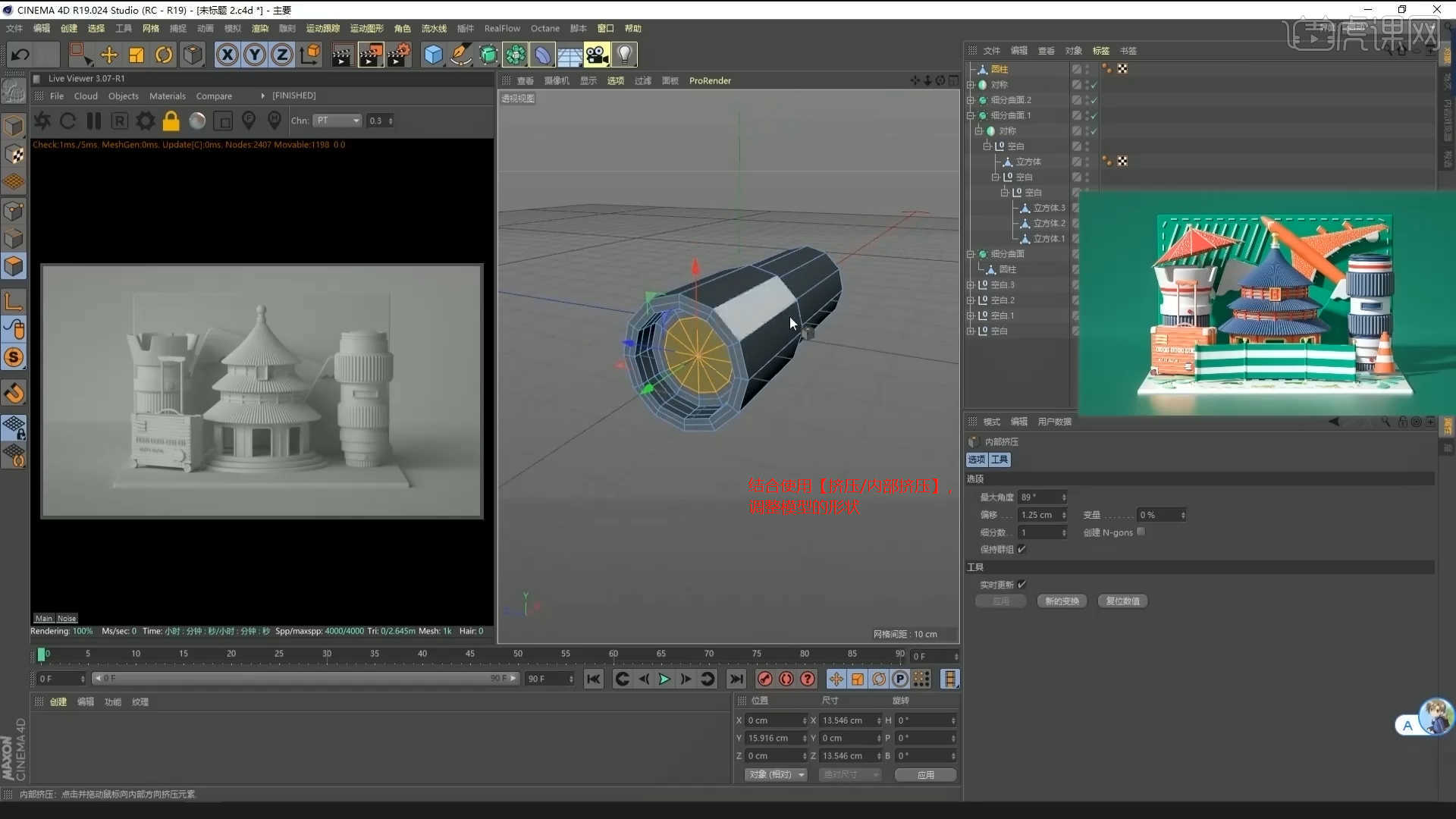Toggle the 保持群组 checkbox
This screenshot has height=819, width=1456.
1021,549
